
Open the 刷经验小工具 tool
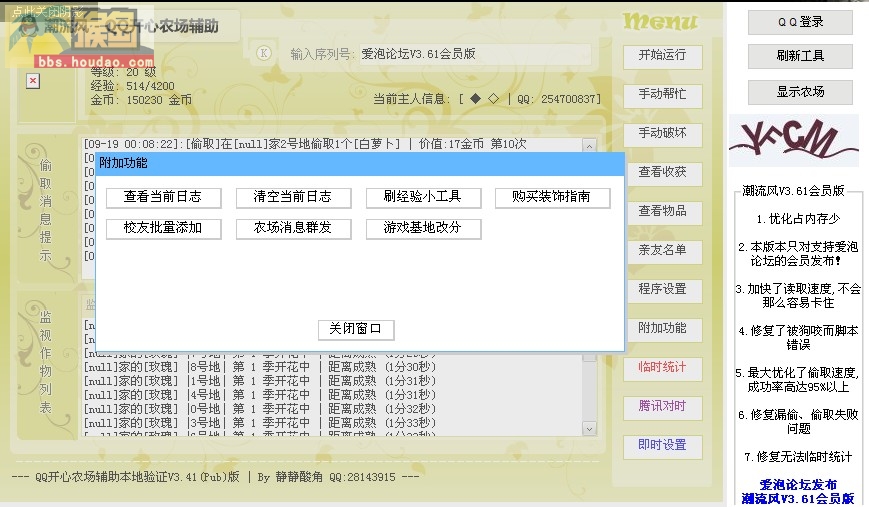423,197
